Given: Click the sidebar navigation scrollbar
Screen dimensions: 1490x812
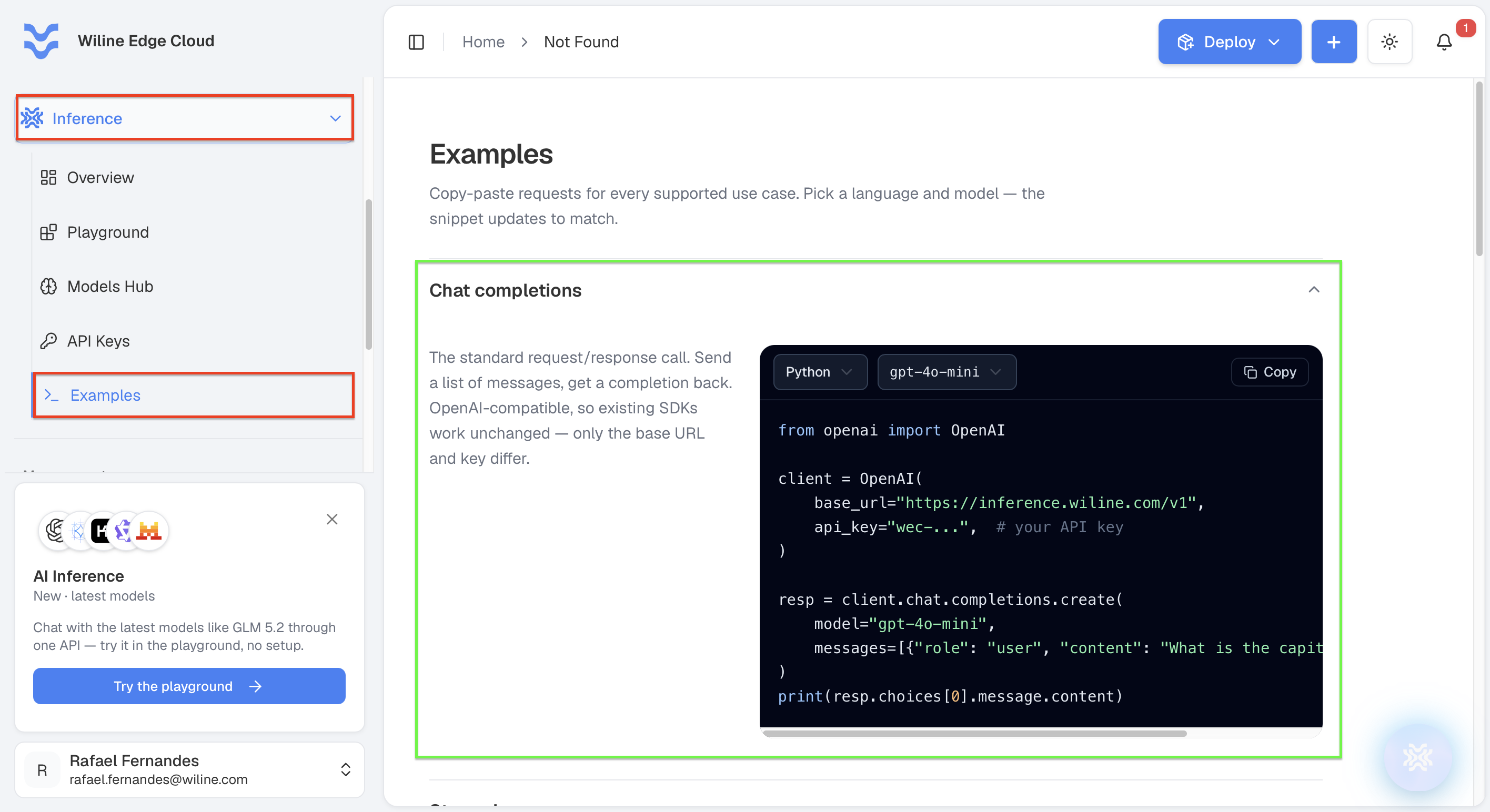Looking at the screenshot, I should coord(368,275).
